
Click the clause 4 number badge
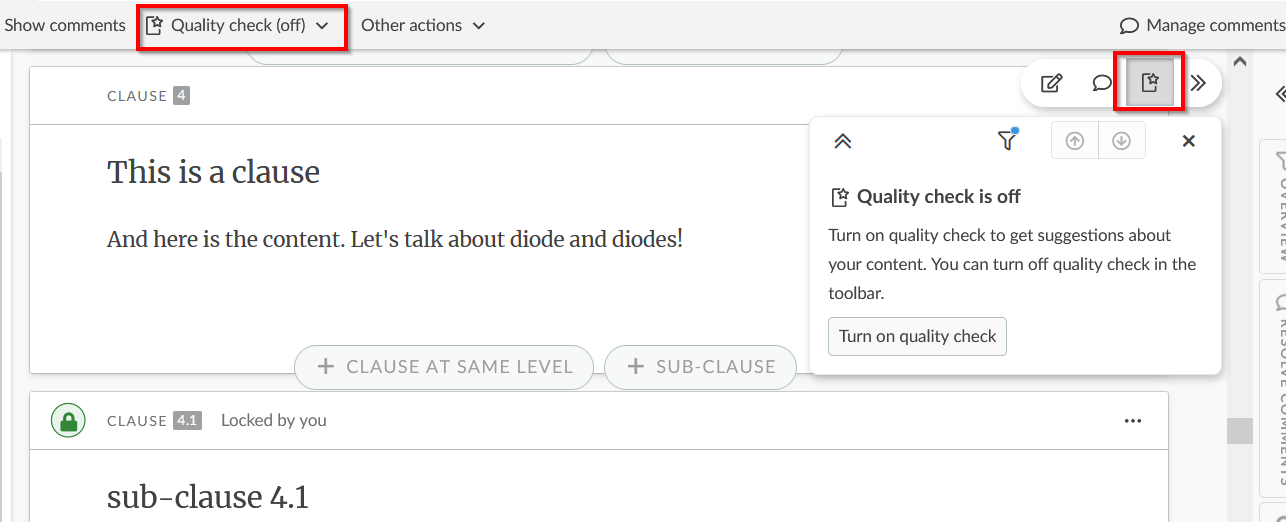(x=181, y=96)
